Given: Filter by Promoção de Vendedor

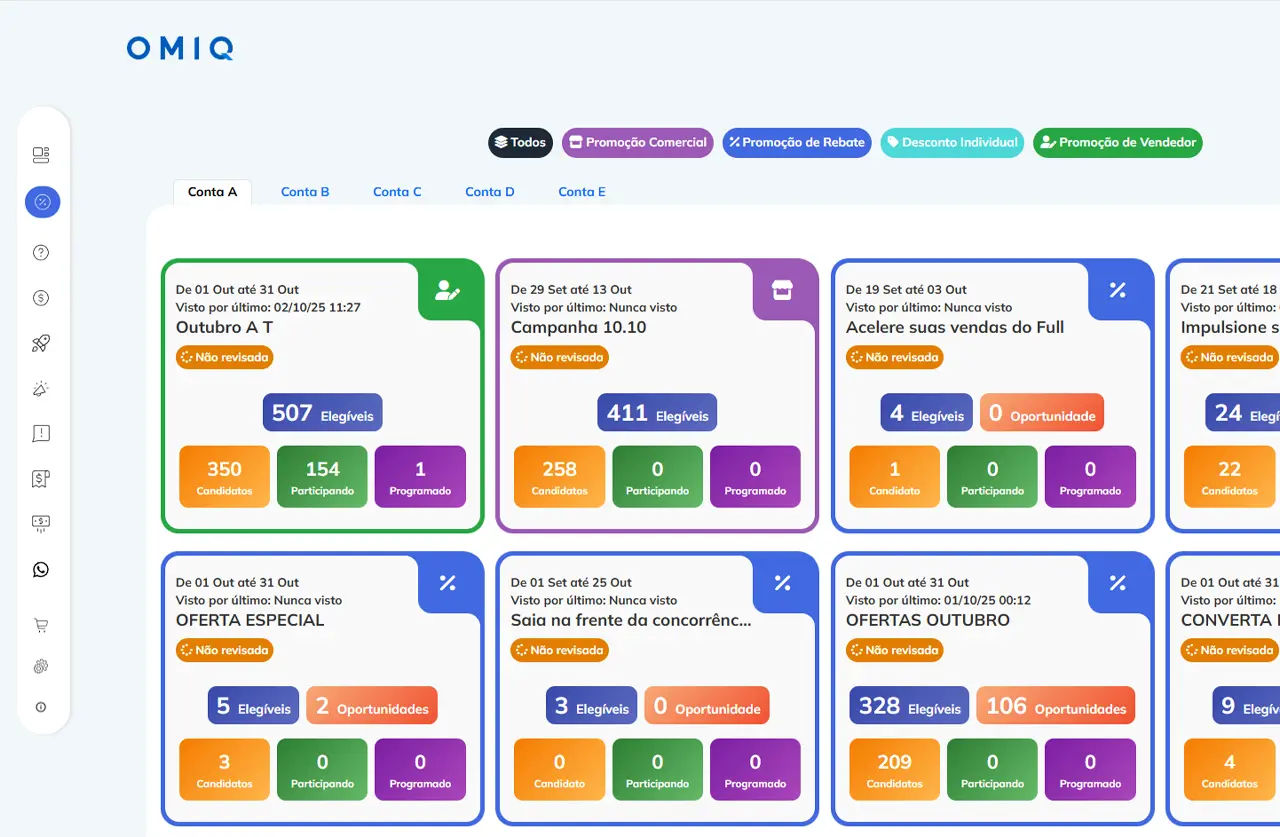Looking at the screenshot, I should tap(1117, 143).
